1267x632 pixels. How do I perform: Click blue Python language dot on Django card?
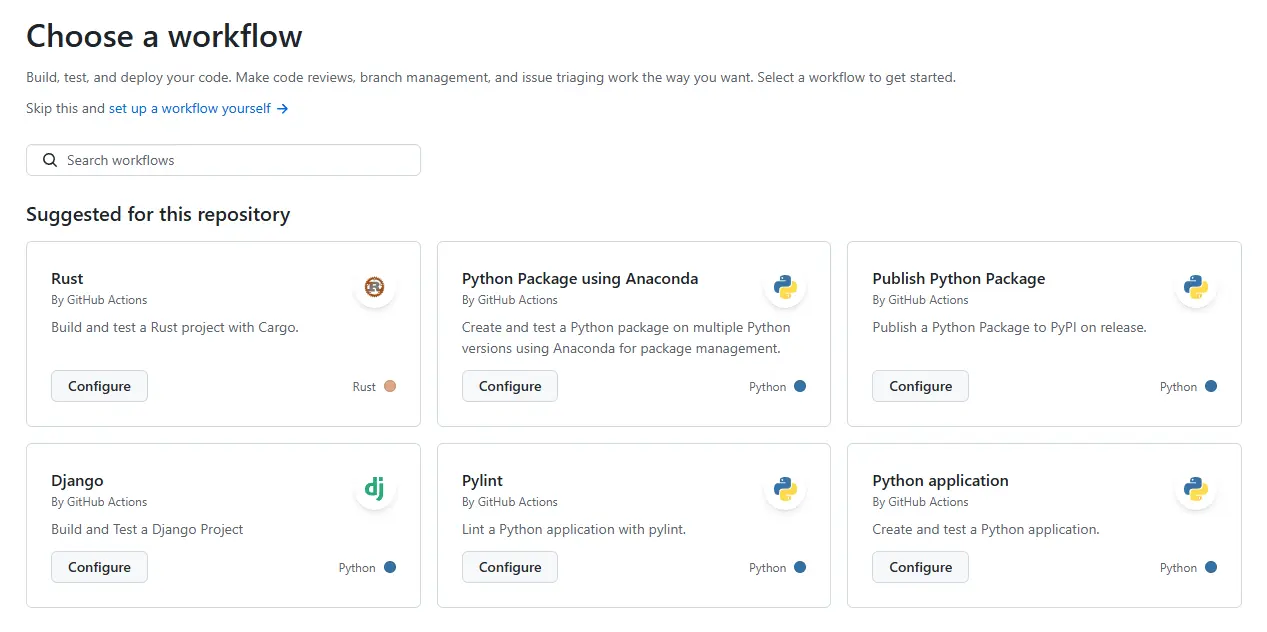(390, 567)
